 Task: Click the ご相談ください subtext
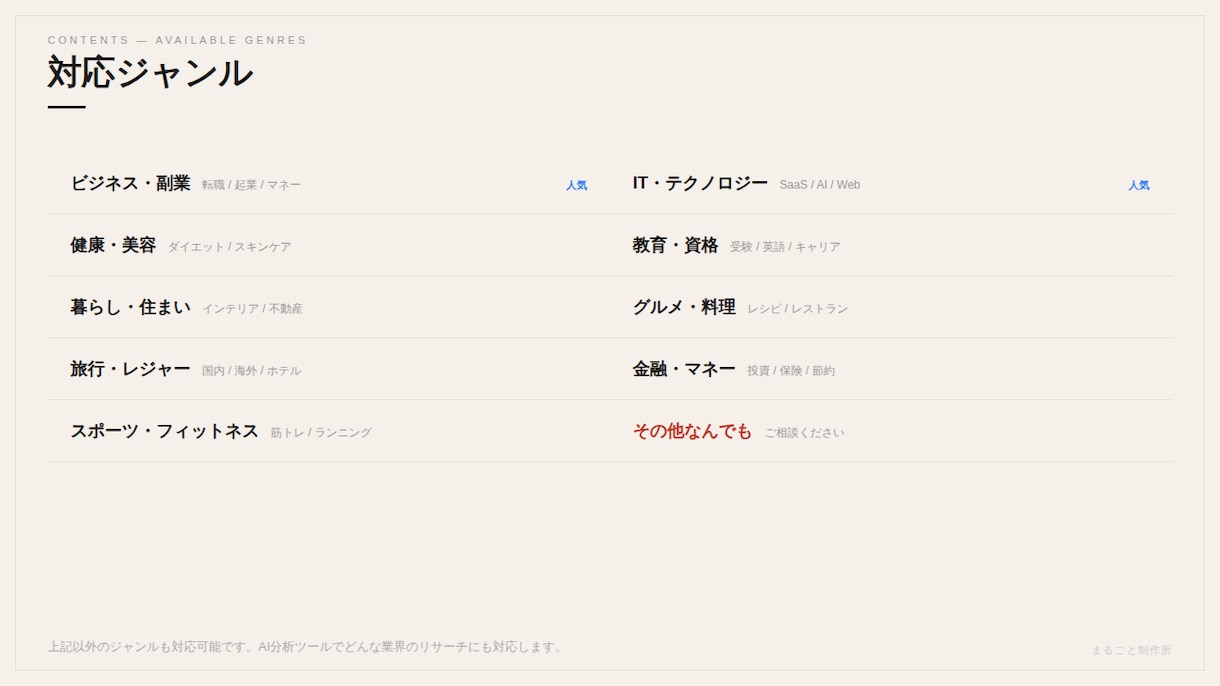pyautogui.click(x=804, y=433)
